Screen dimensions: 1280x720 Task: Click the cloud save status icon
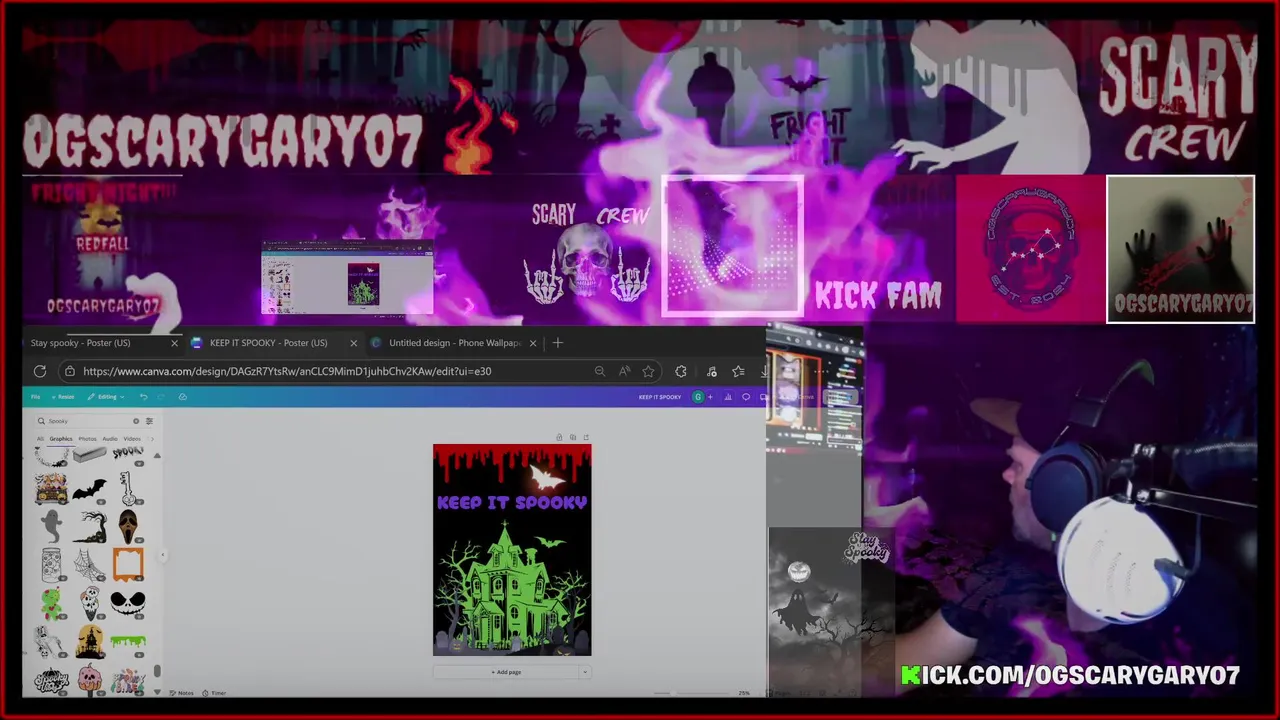point(183,397)
